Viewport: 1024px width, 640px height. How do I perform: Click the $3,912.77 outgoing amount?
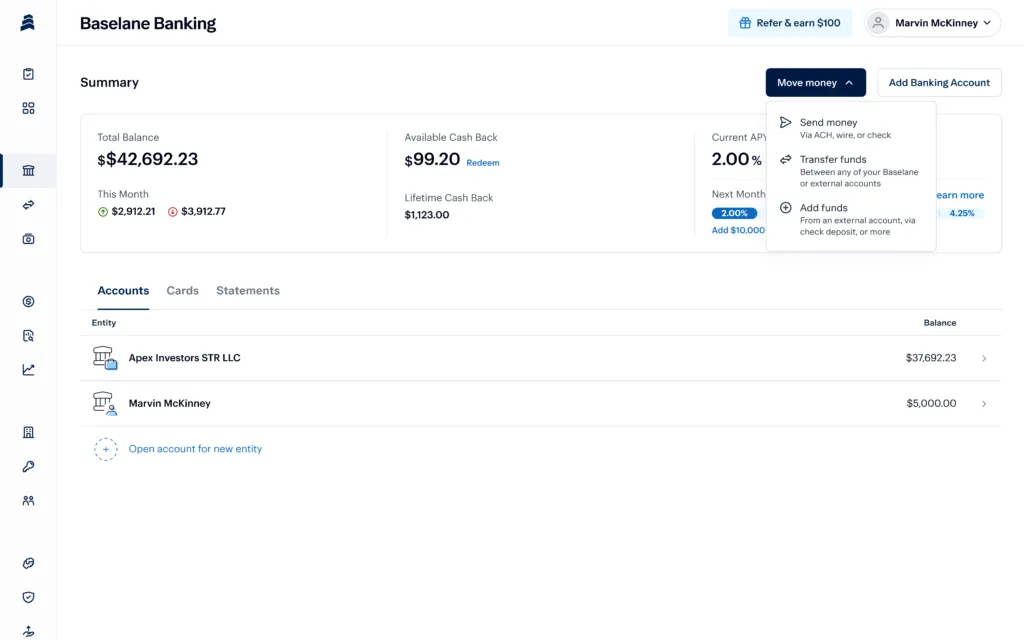203,212
